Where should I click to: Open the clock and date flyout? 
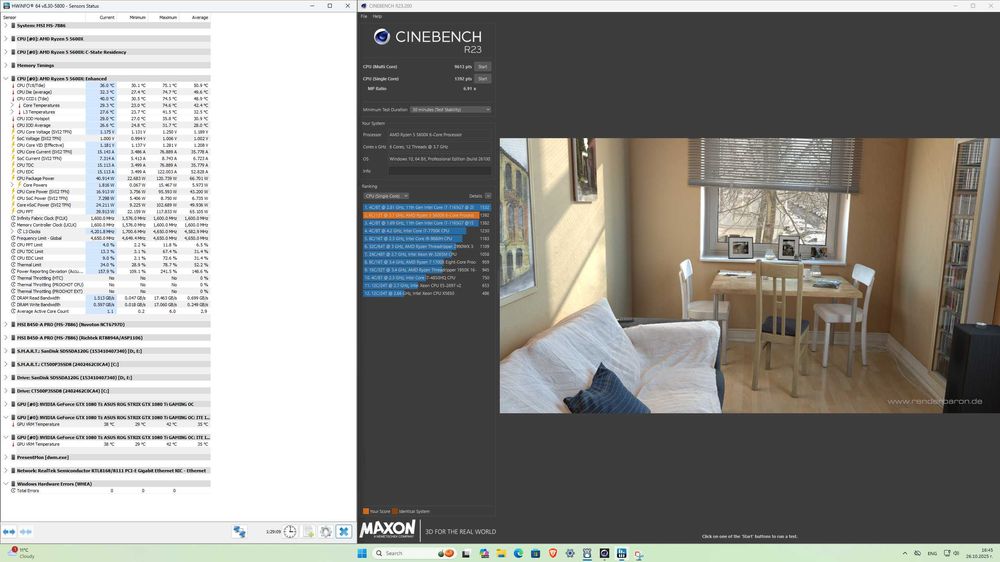pos(981,553)
